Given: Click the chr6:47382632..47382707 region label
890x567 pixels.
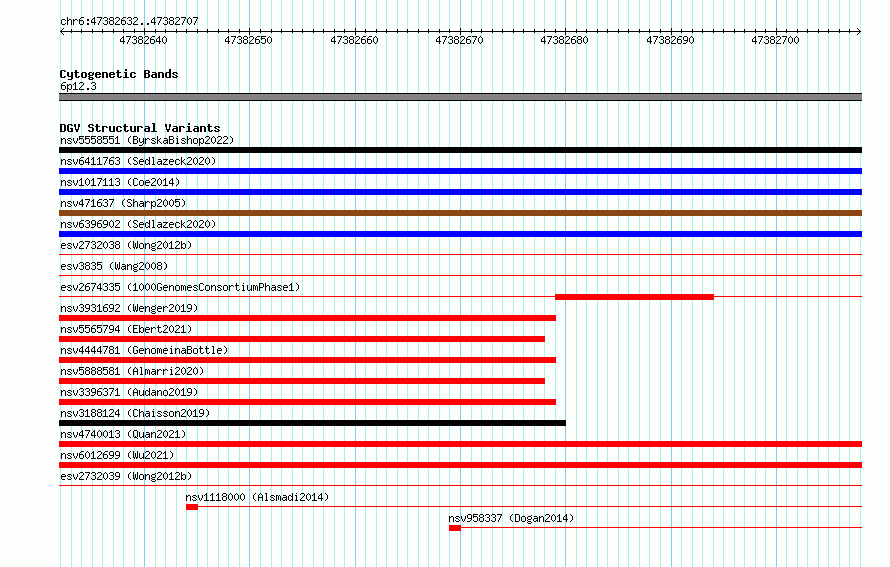Looking at the screenshot, I should (129, 21).
